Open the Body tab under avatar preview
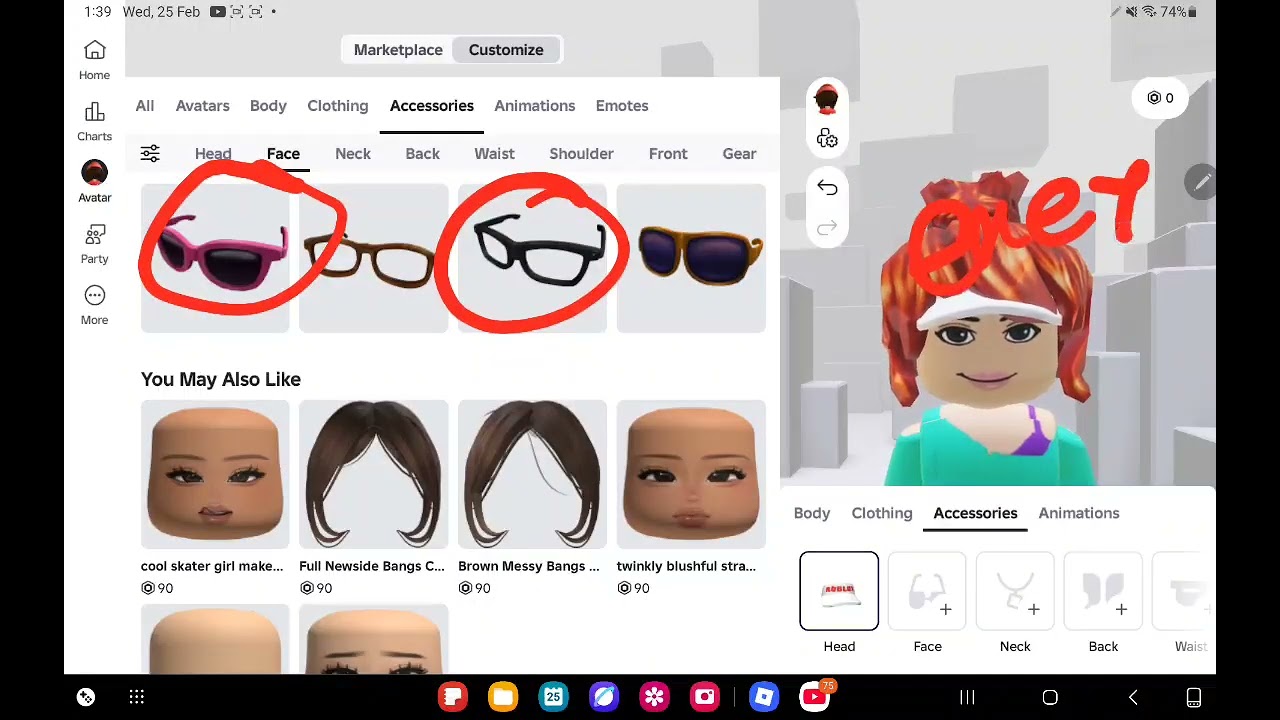This screenshot has height=720, width=1280. 812,513
